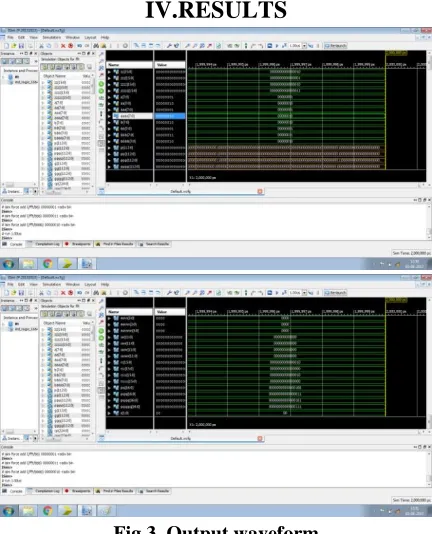Click Save icon in lower ISim toolbar
Viewport: 432px width, 534px height.
click(x=21, y=293)
